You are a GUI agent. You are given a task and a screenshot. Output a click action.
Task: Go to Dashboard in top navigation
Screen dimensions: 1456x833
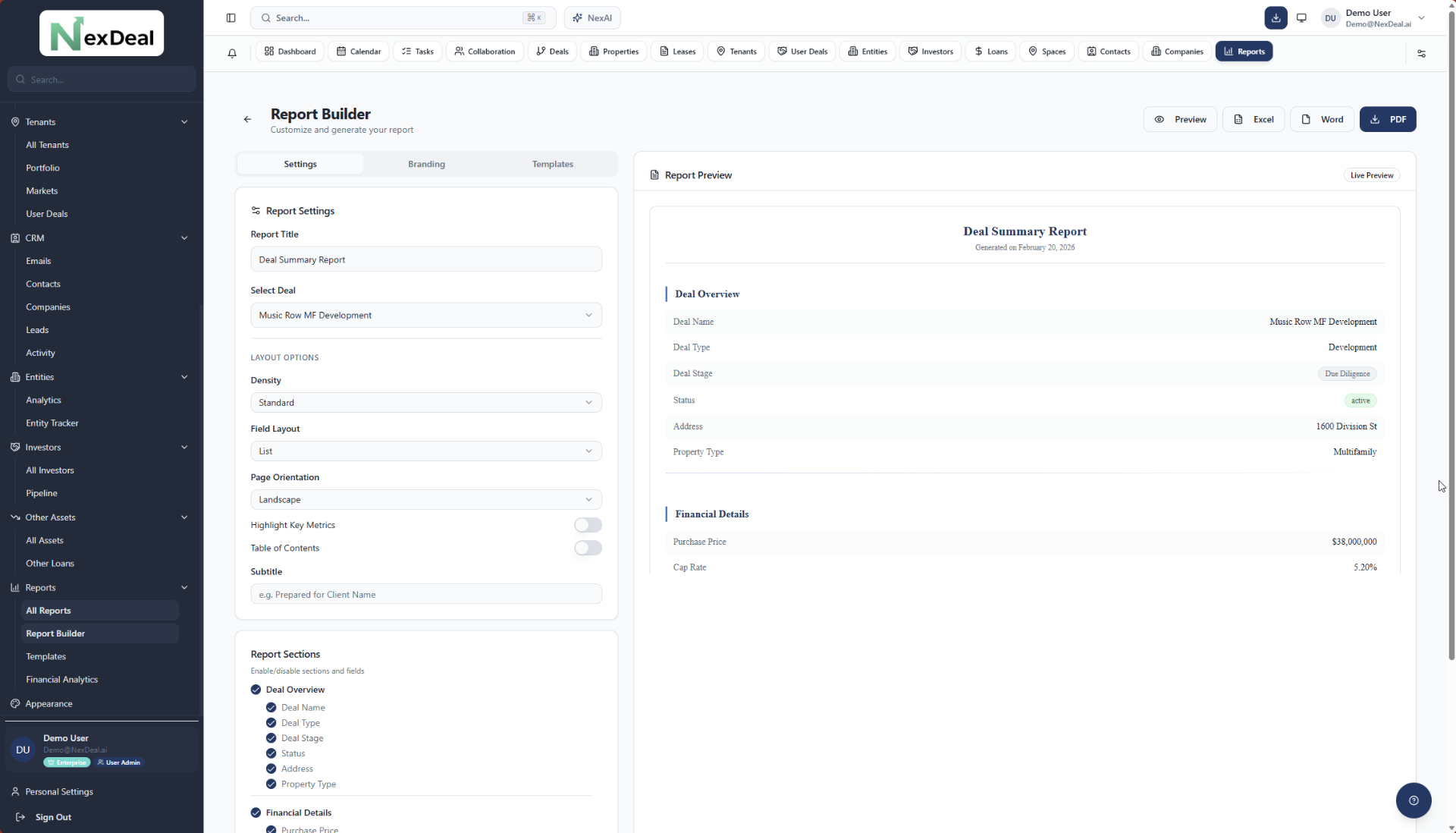(290, 51)
